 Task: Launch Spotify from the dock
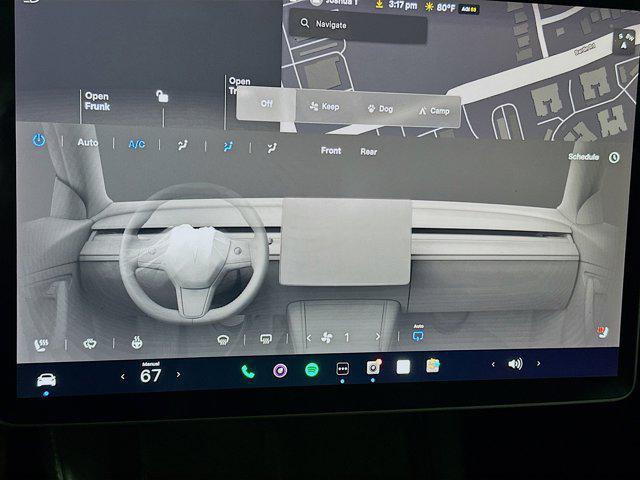pyautogui.click(x=312, y=370)
